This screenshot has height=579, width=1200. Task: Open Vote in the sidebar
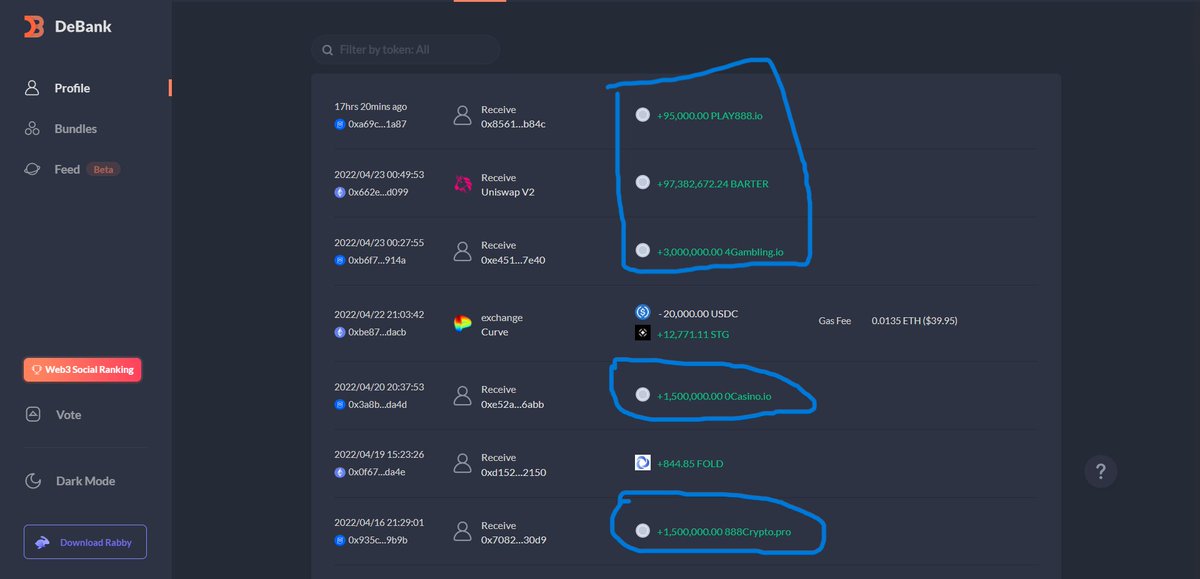68,414
